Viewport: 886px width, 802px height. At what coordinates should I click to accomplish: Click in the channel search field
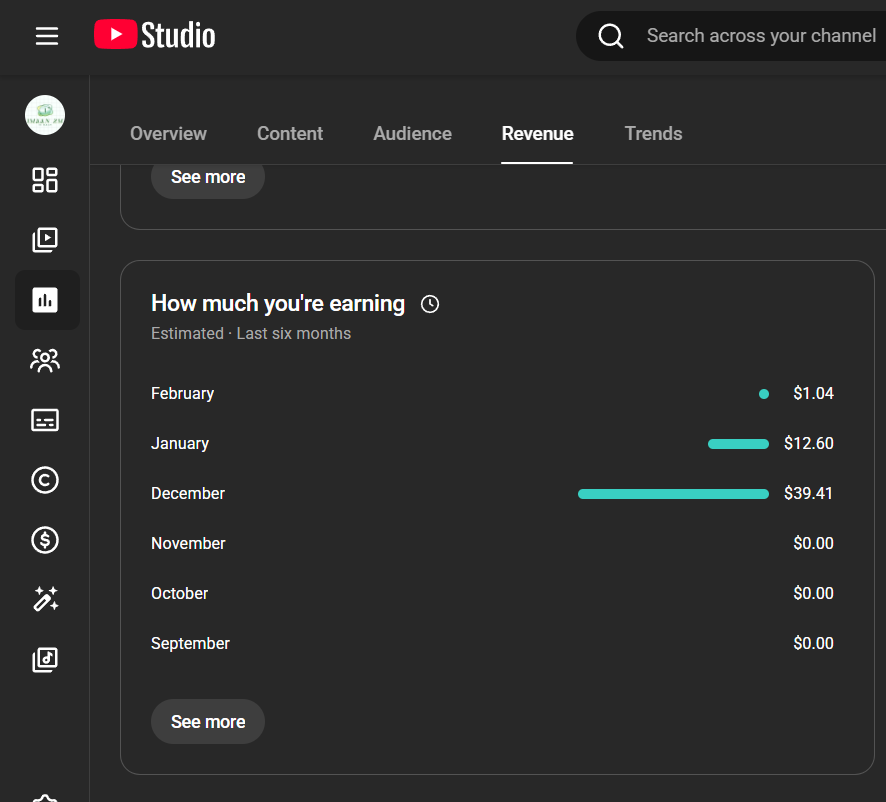[760, 36]
